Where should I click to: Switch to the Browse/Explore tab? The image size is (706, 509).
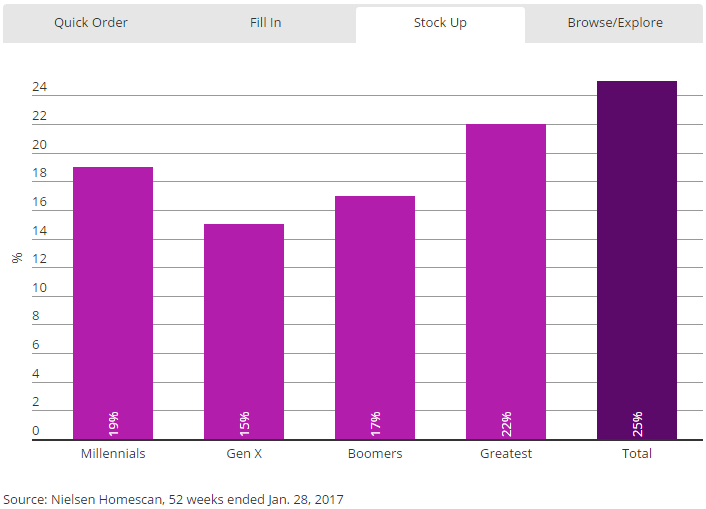point(614,22)
